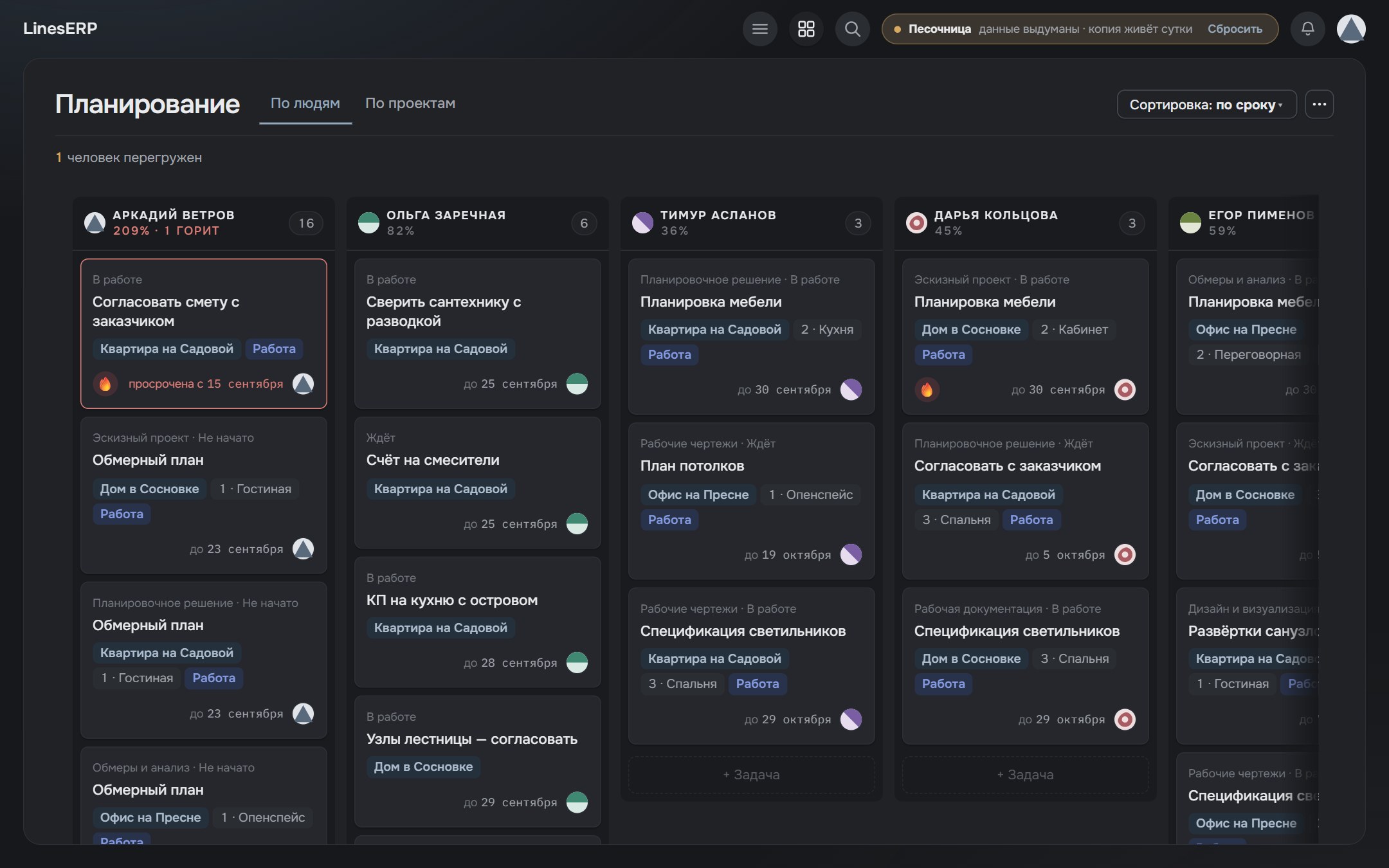
Task: Click the fire icon on overdue estimate card
Action: coord(105,384)
